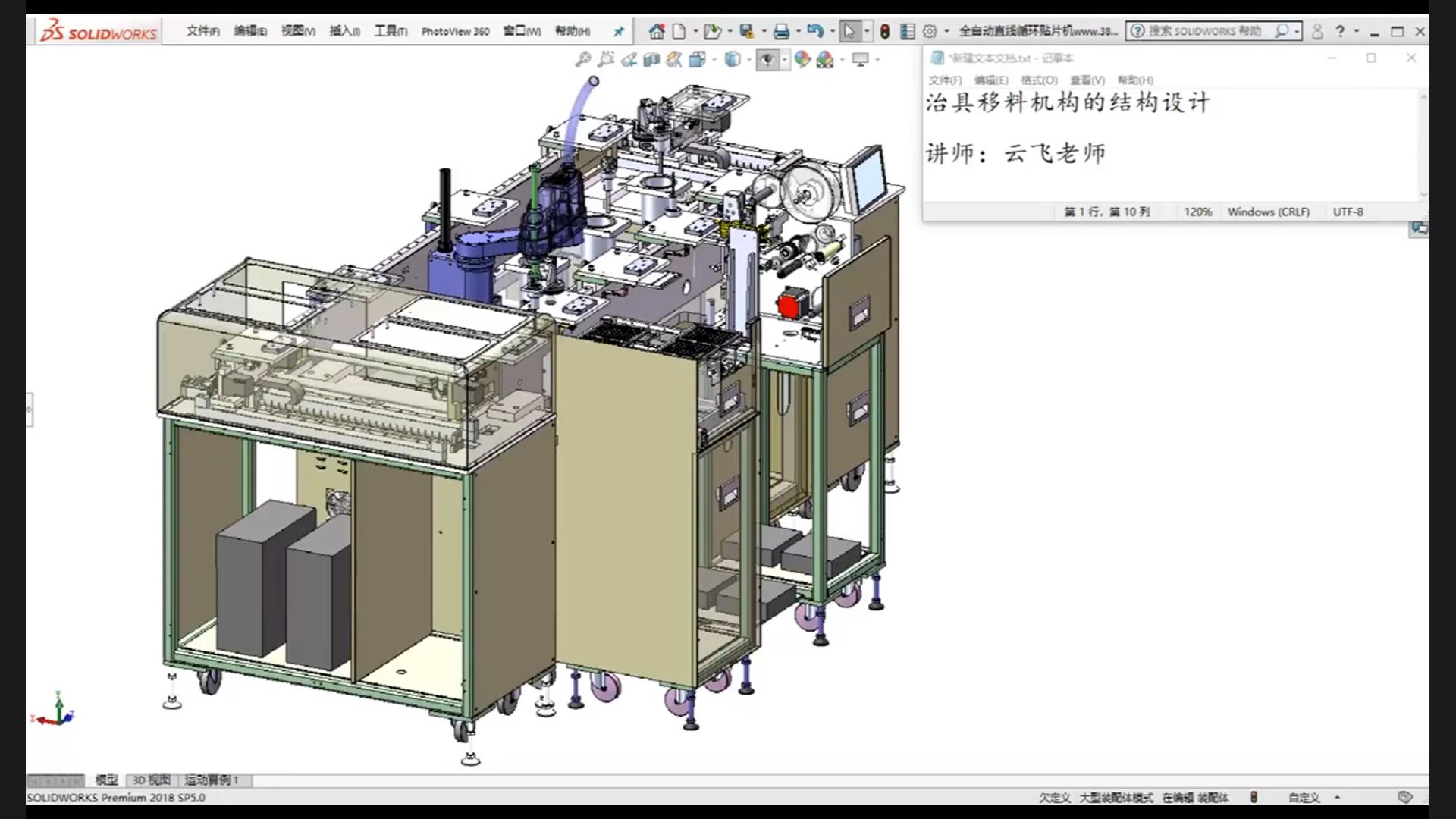Expand the Hide/Show Items dropdown arrow
The width and height of the screenshot is (1456, 819).
pos(784,59)
